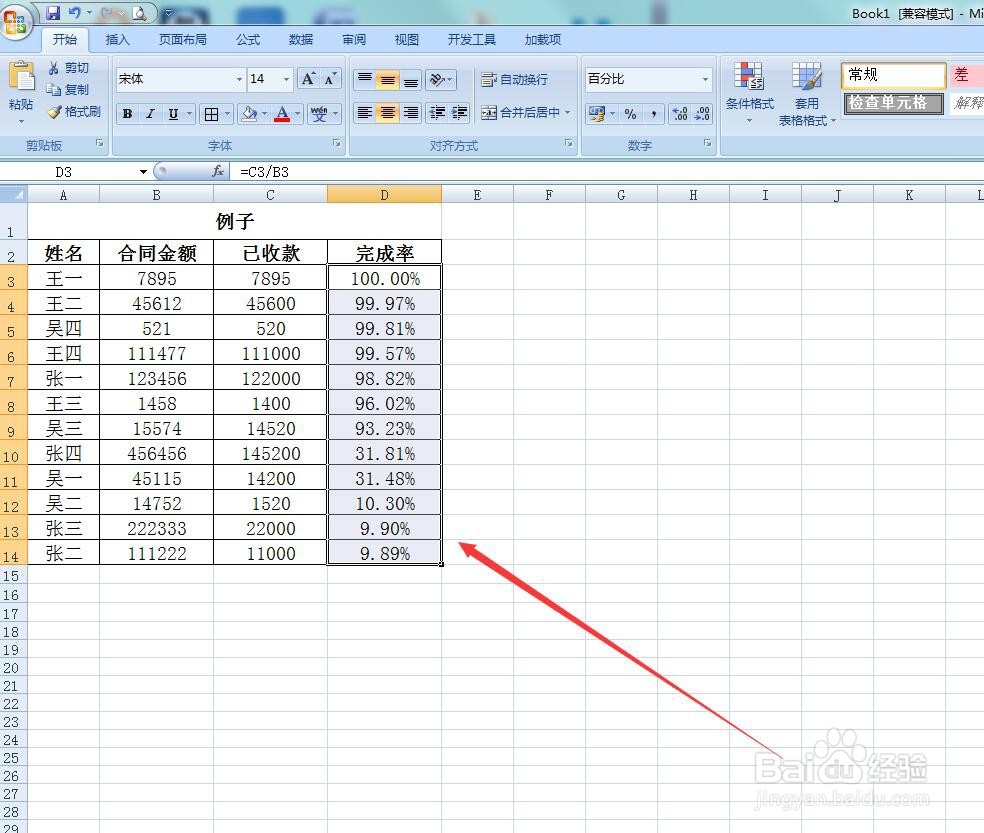The width and height of the screenshot is (984, 833).
Task: Switch to the 插入 ribbon tab
Action: 117,40
